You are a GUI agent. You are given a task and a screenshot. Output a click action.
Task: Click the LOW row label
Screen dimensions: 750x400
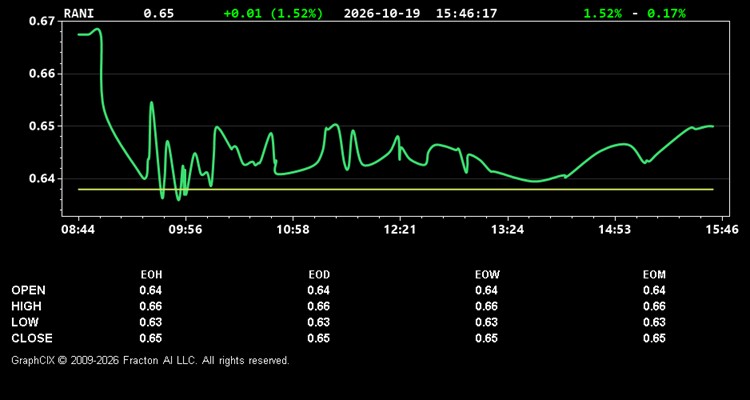(x=25, y=322)
